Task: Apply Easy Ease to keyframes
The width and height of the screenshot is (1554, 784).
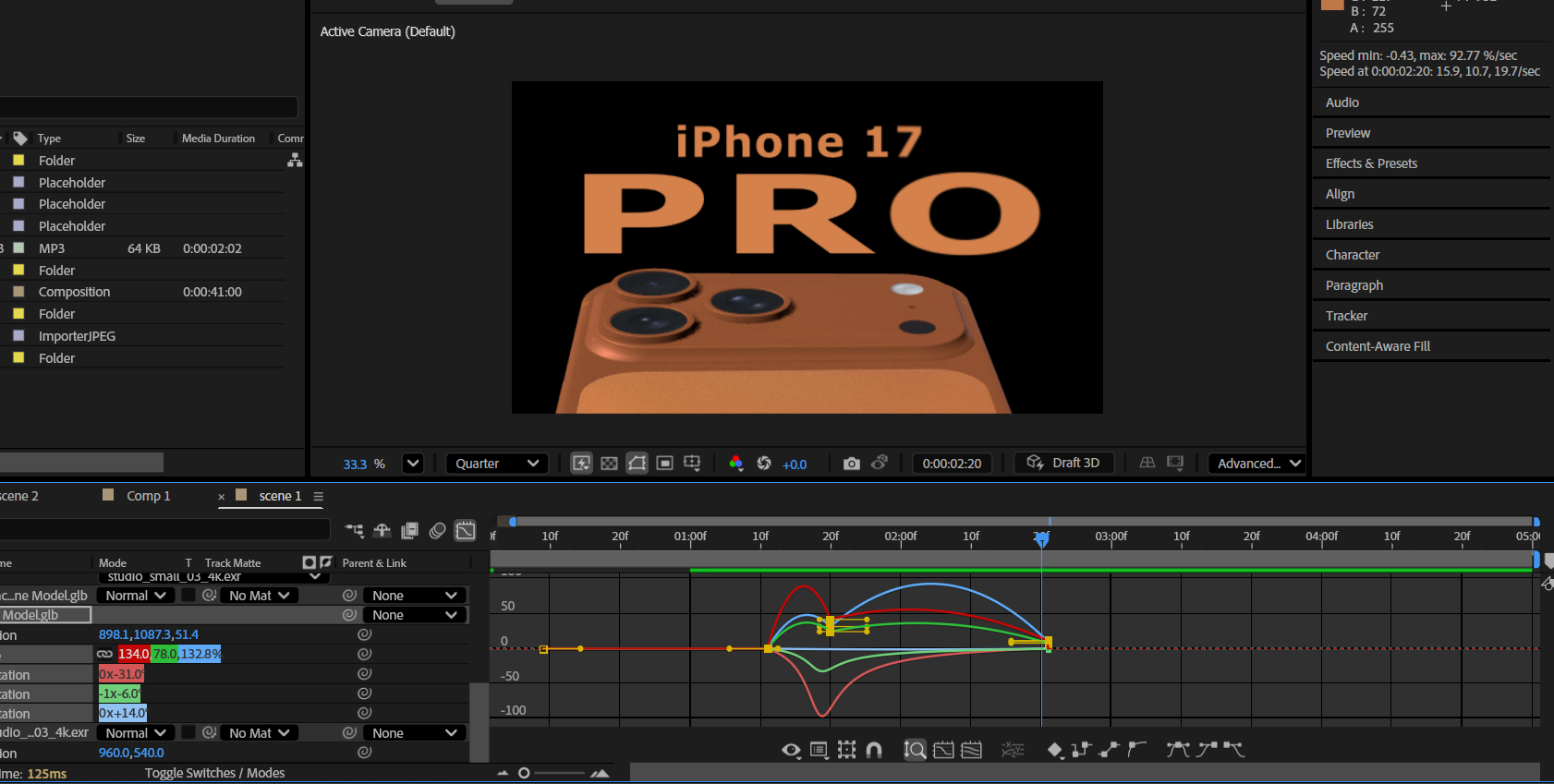Action: [x=1178, y=749]
